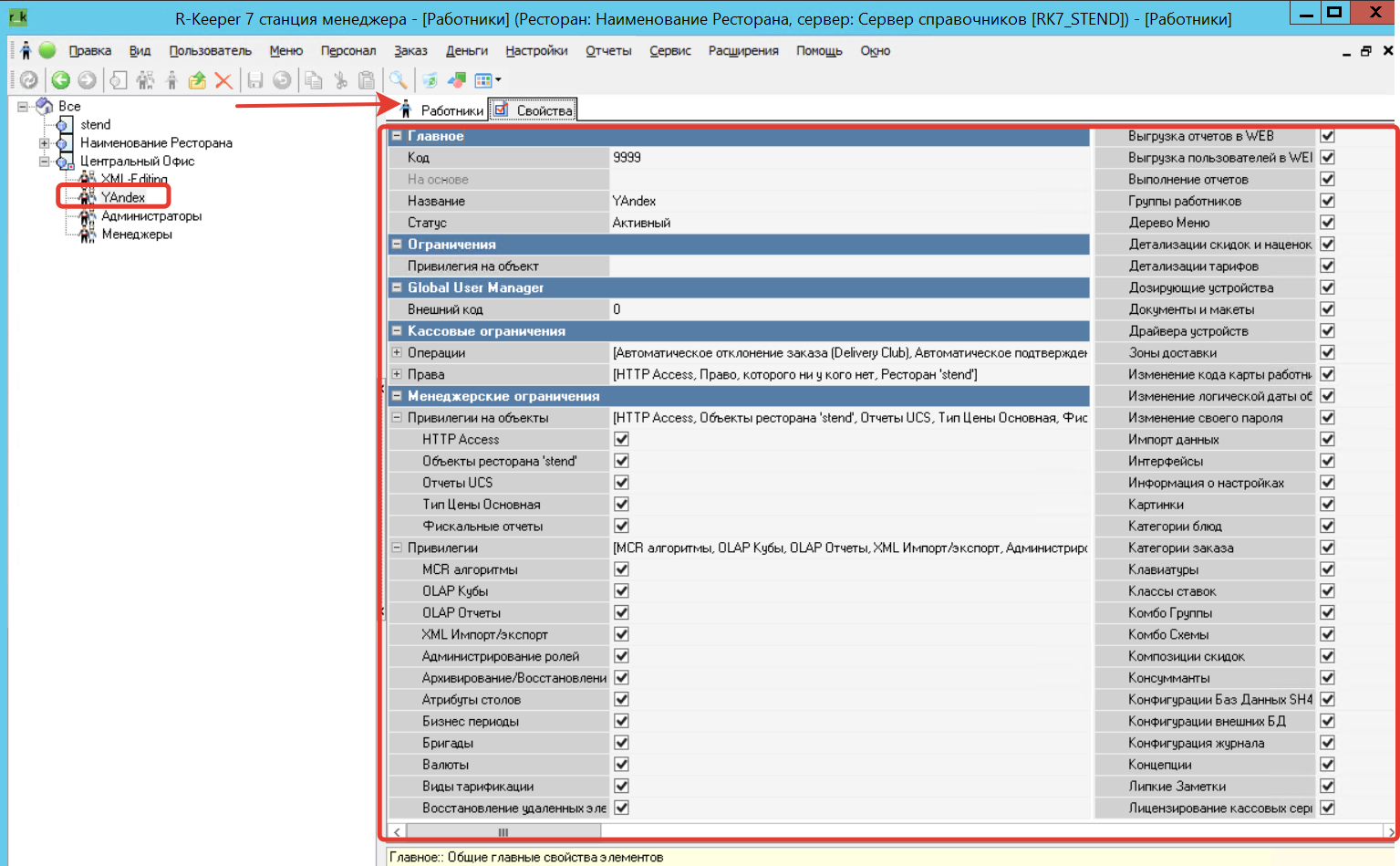
Task: Click the copy documents toolbar icon
Action: [x=313, y=80]
